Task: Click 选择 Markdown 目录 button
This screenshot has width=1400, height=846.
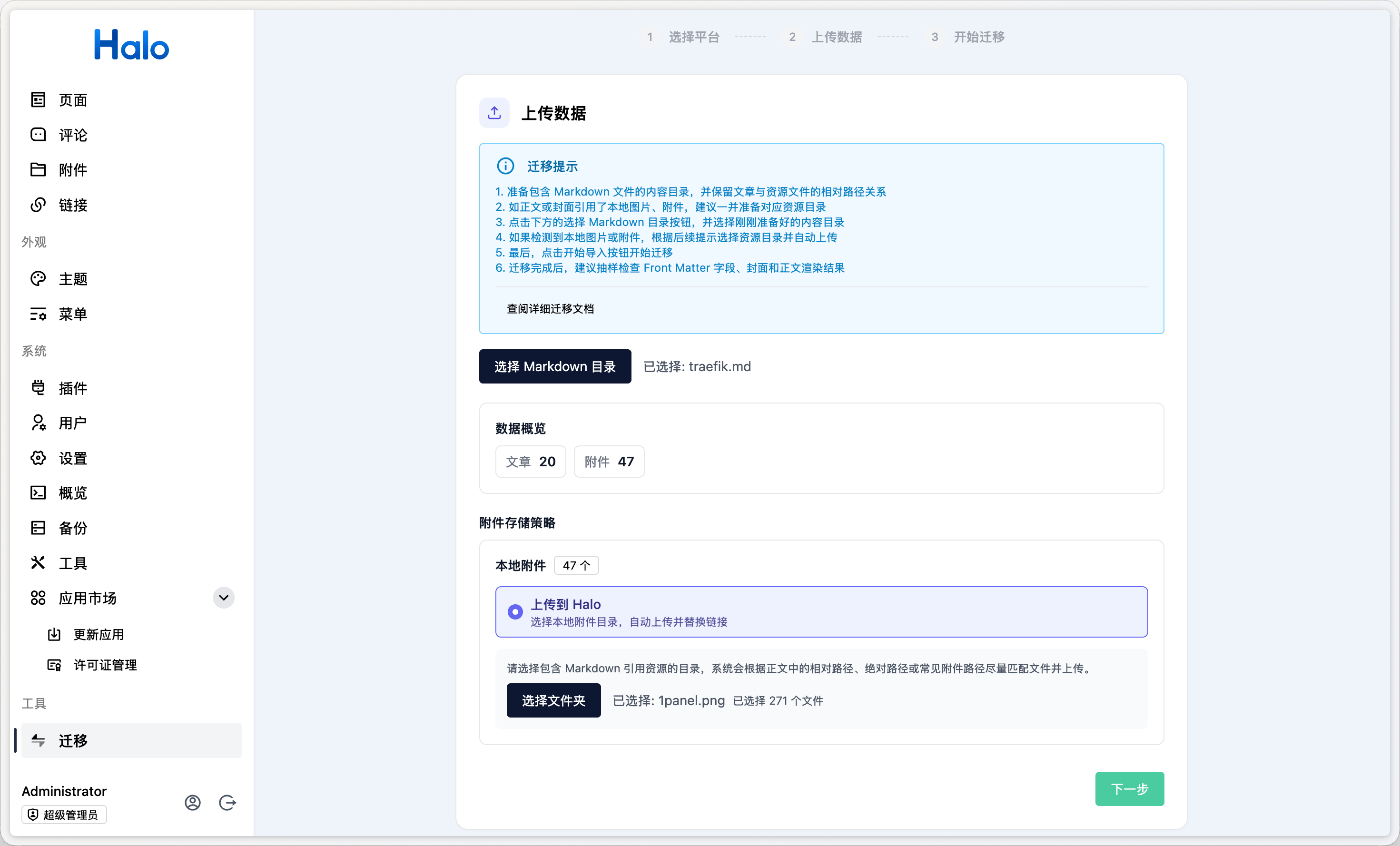Action: point(554,366)
